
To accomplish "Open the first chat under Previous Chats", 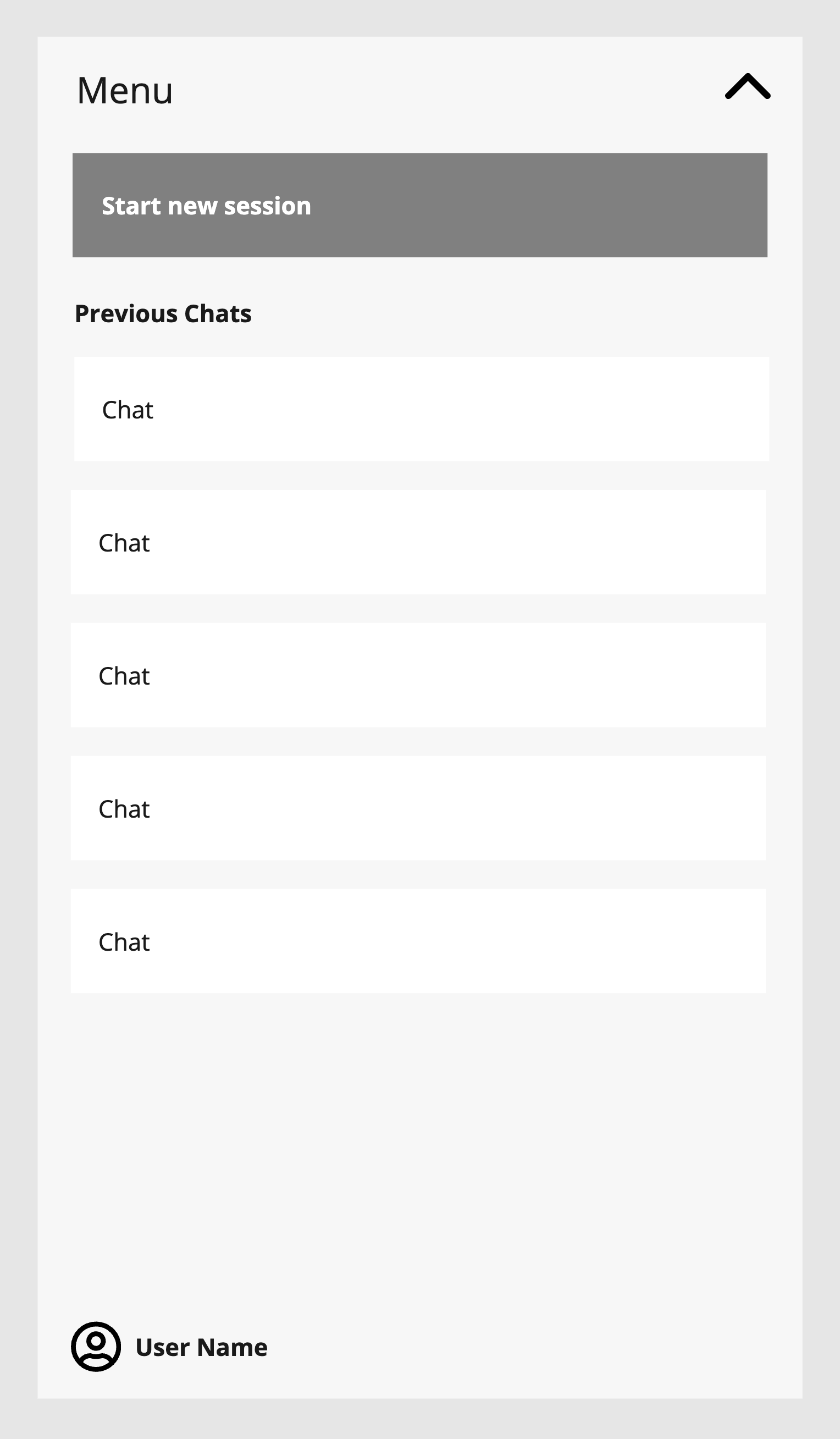I will [x=421, y=409].
